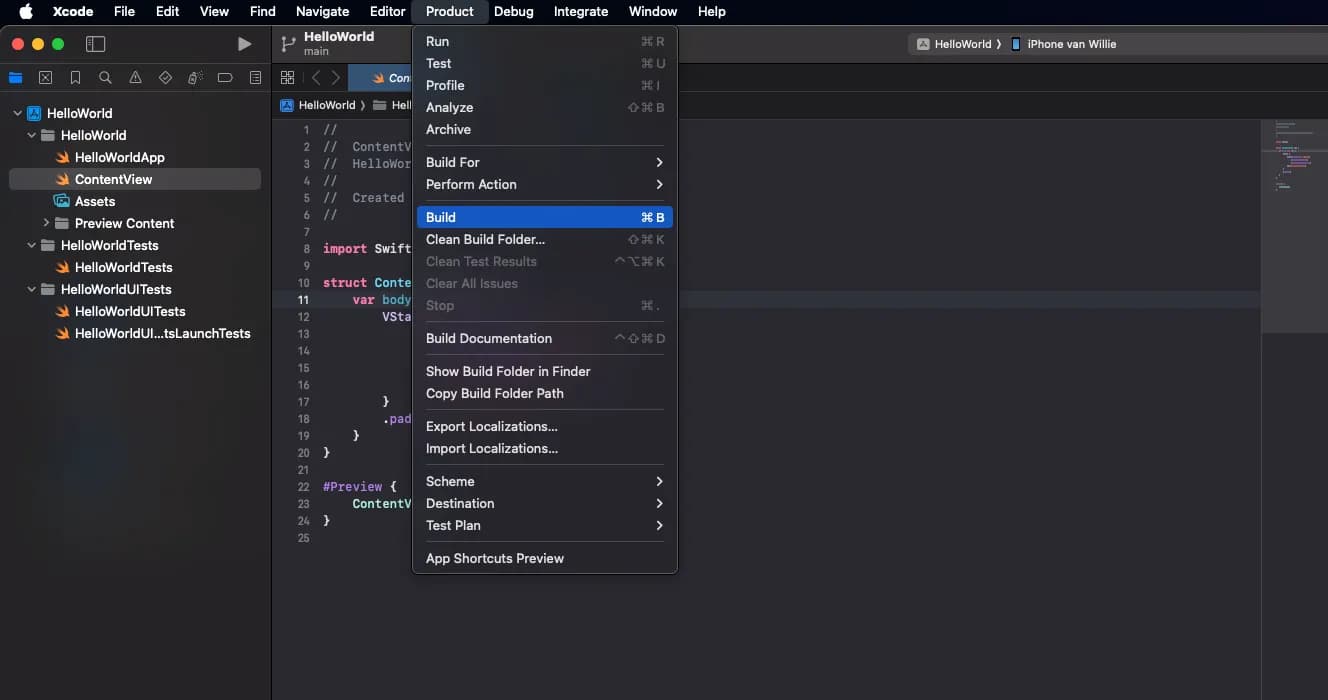Choose Build from the Product menu

coord(544,217)
